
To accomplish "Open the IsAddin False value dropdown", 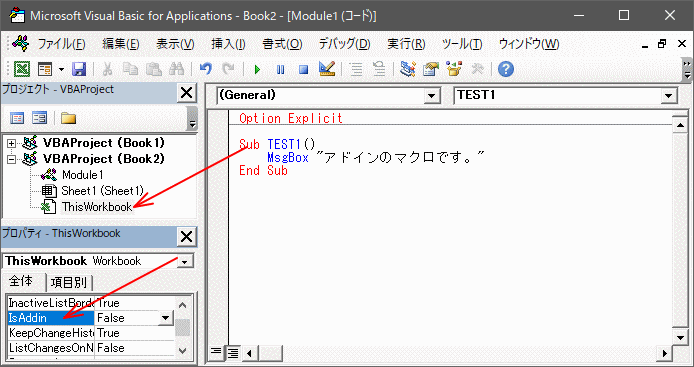I will point(165,318).
